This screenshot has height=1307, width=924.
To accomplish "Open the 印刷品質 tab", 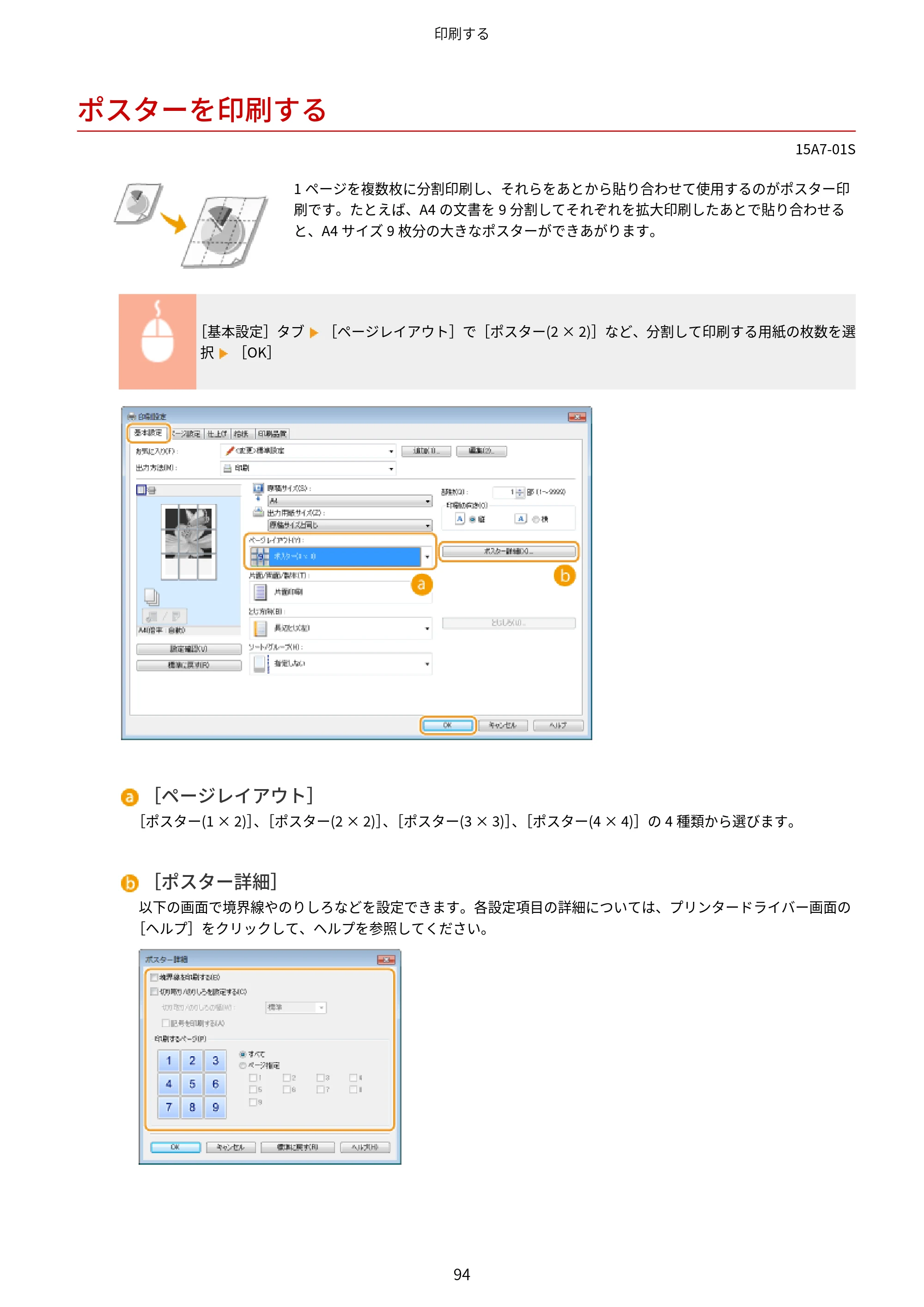I will tap(272, 434).
